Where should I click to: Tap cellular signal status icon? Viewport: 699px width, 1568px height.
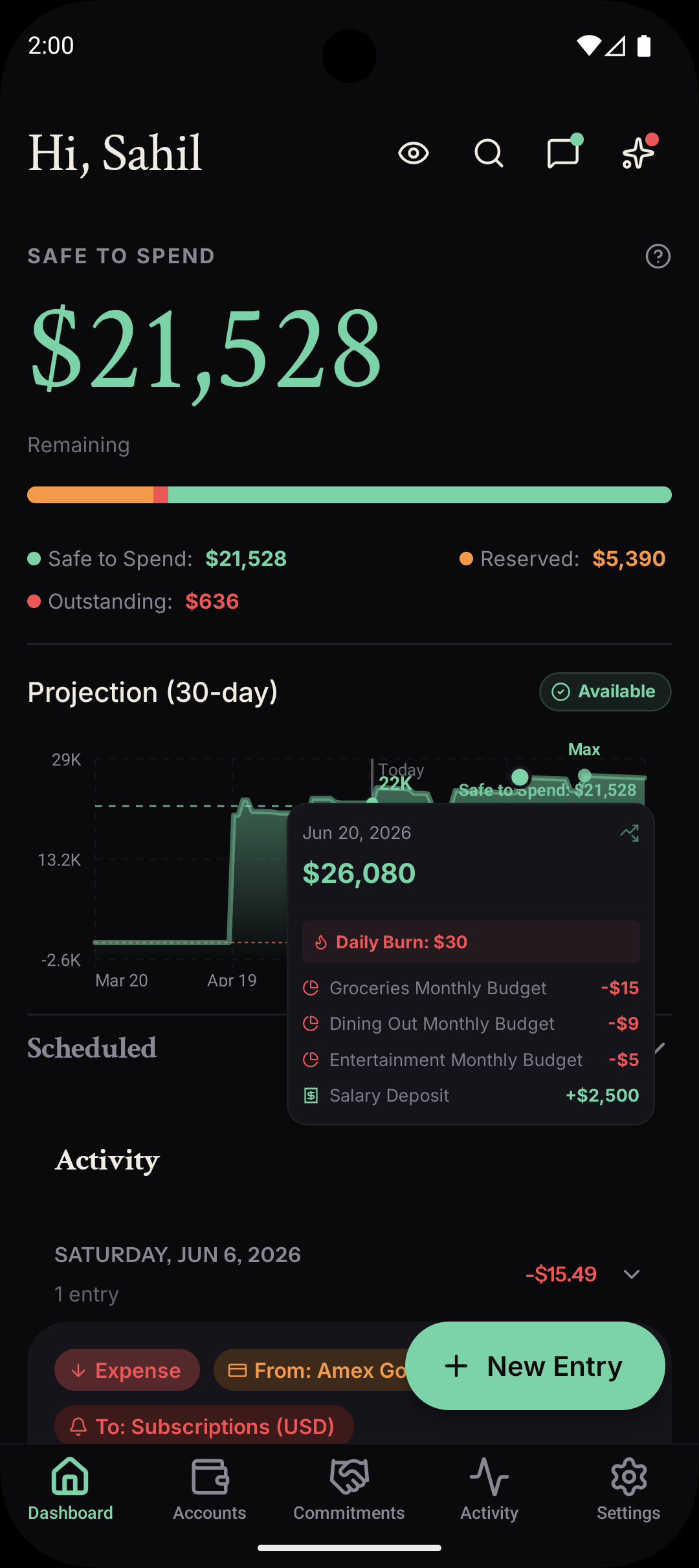tap(616, 46)
